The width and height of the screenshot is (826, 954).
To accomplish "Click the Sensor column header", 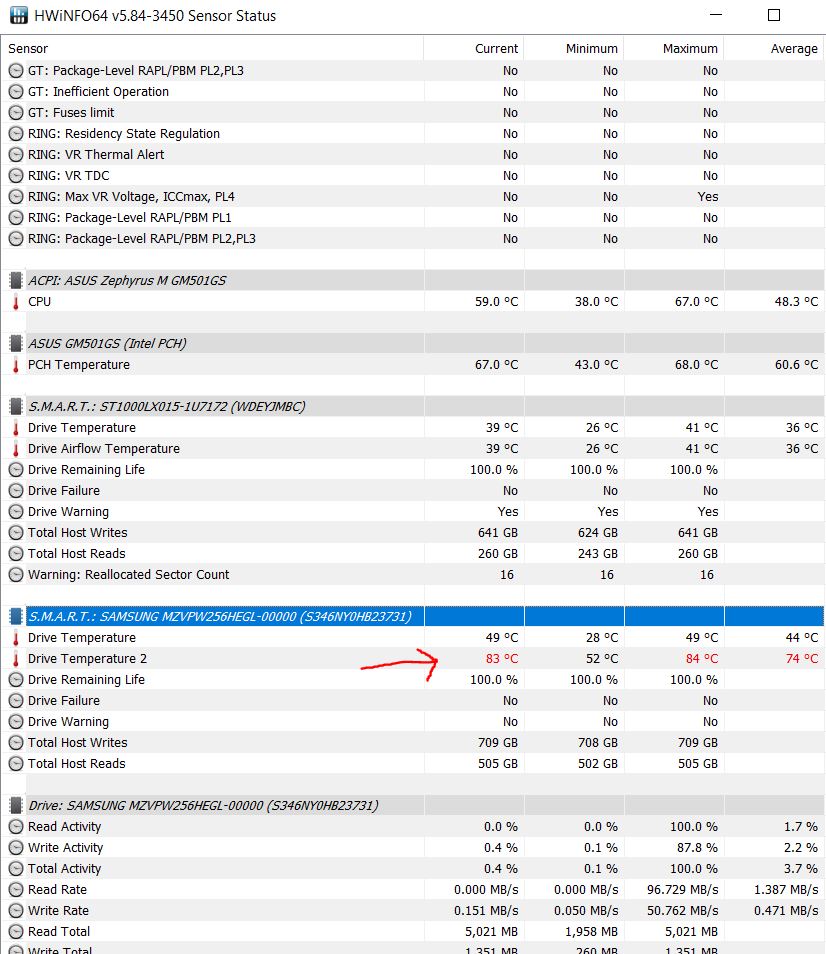I will tap(212, 49).
